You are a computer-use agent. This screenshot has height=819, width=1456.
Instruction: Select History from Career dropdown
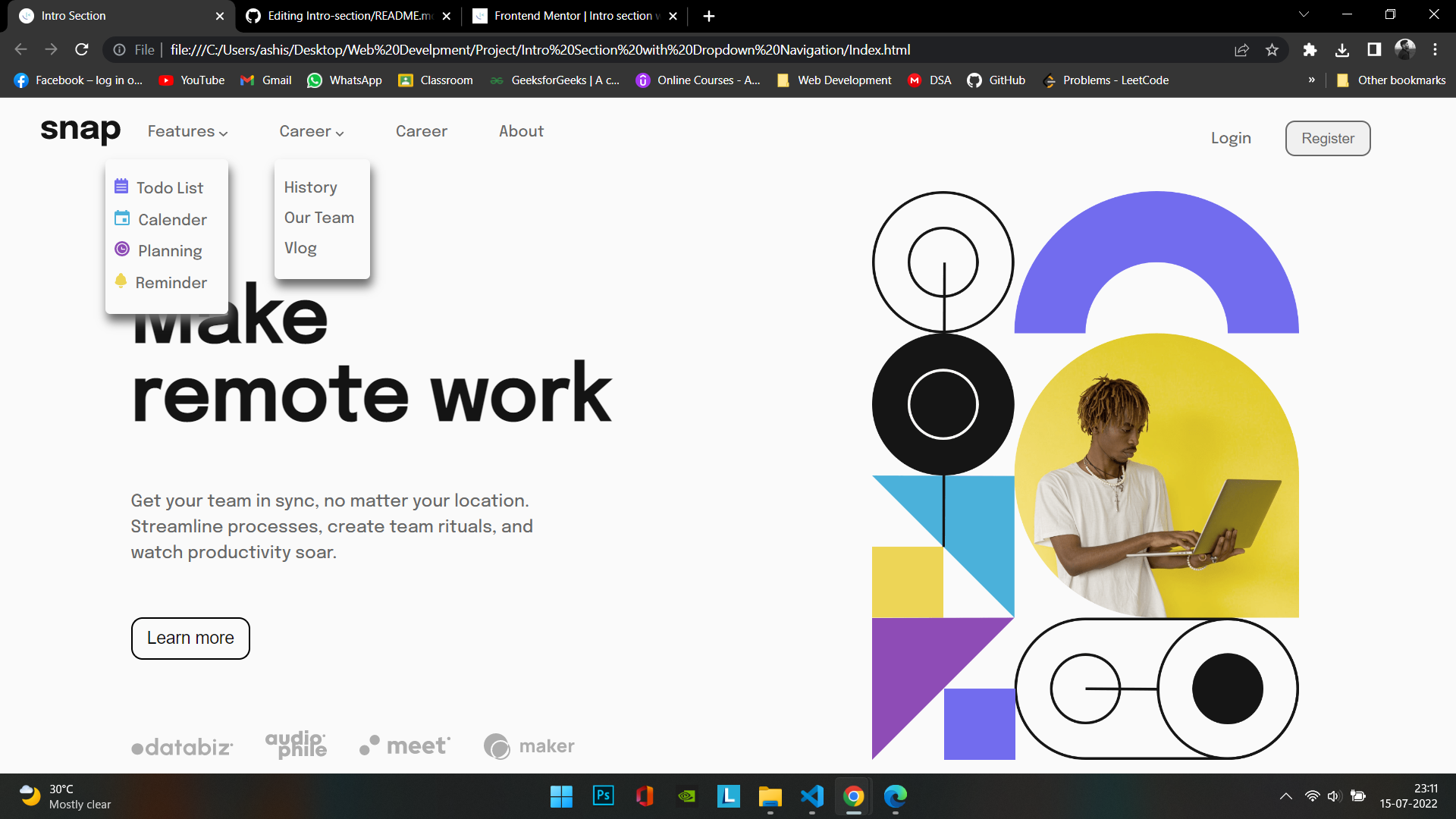tap(310, 187)
